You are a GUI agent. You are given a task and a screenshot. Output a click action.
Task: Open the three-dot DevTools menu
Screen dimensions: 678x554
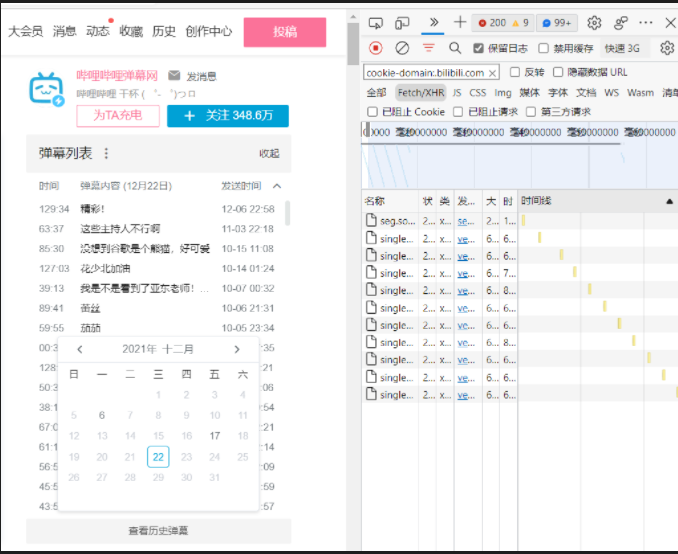tap(646, 22)
